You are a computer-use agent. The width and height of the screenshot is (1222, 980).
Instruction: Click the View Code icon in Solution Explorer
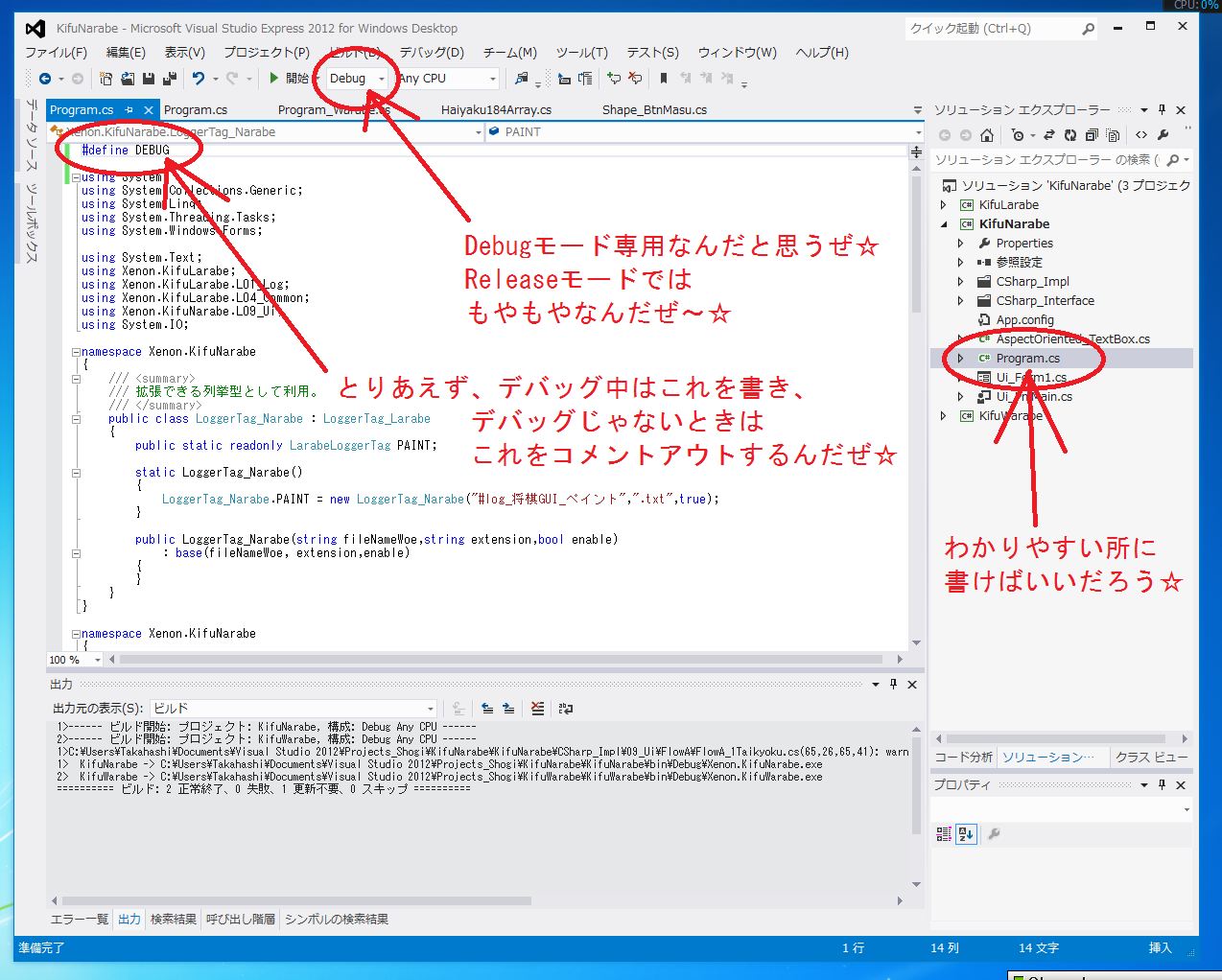(1141, 135)
